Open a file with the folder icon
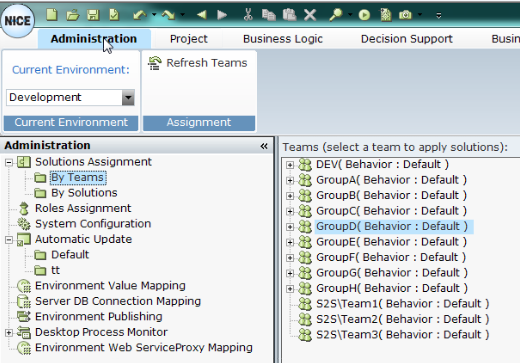The height and width of the screenshot is (363, 520). click(72, 15)
